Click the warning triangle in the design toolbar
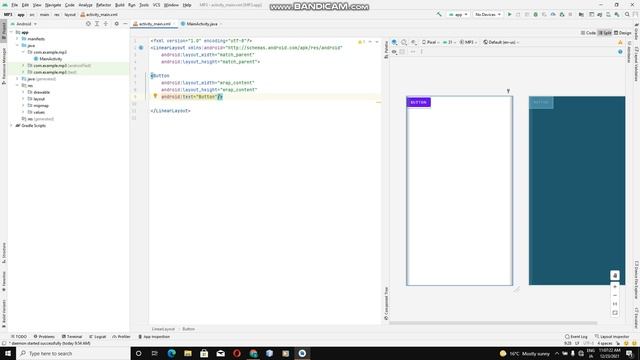Image resolution: width=640 pixels, height=360 pixels. tap(620, 42)
